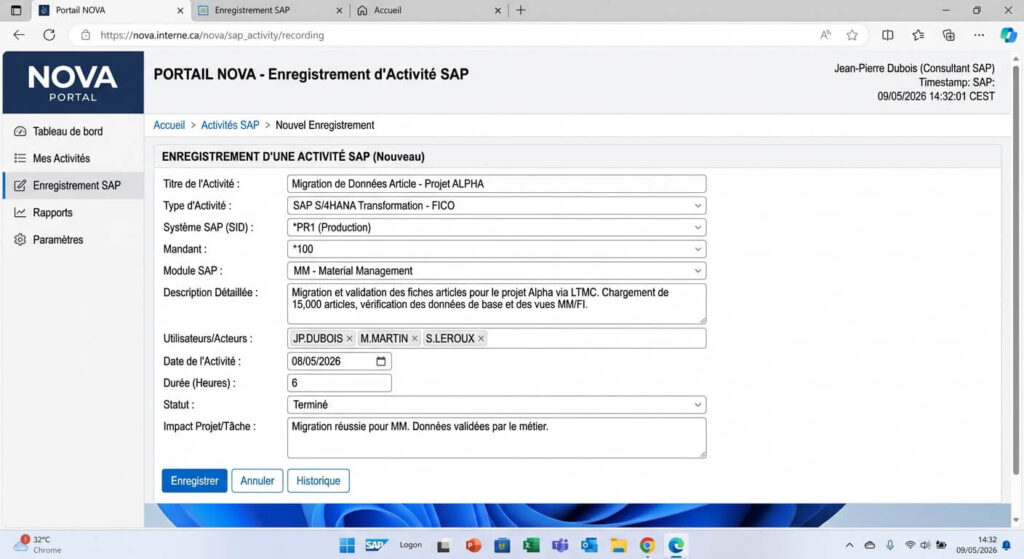Open the Collections icon

tap(949, 35)
